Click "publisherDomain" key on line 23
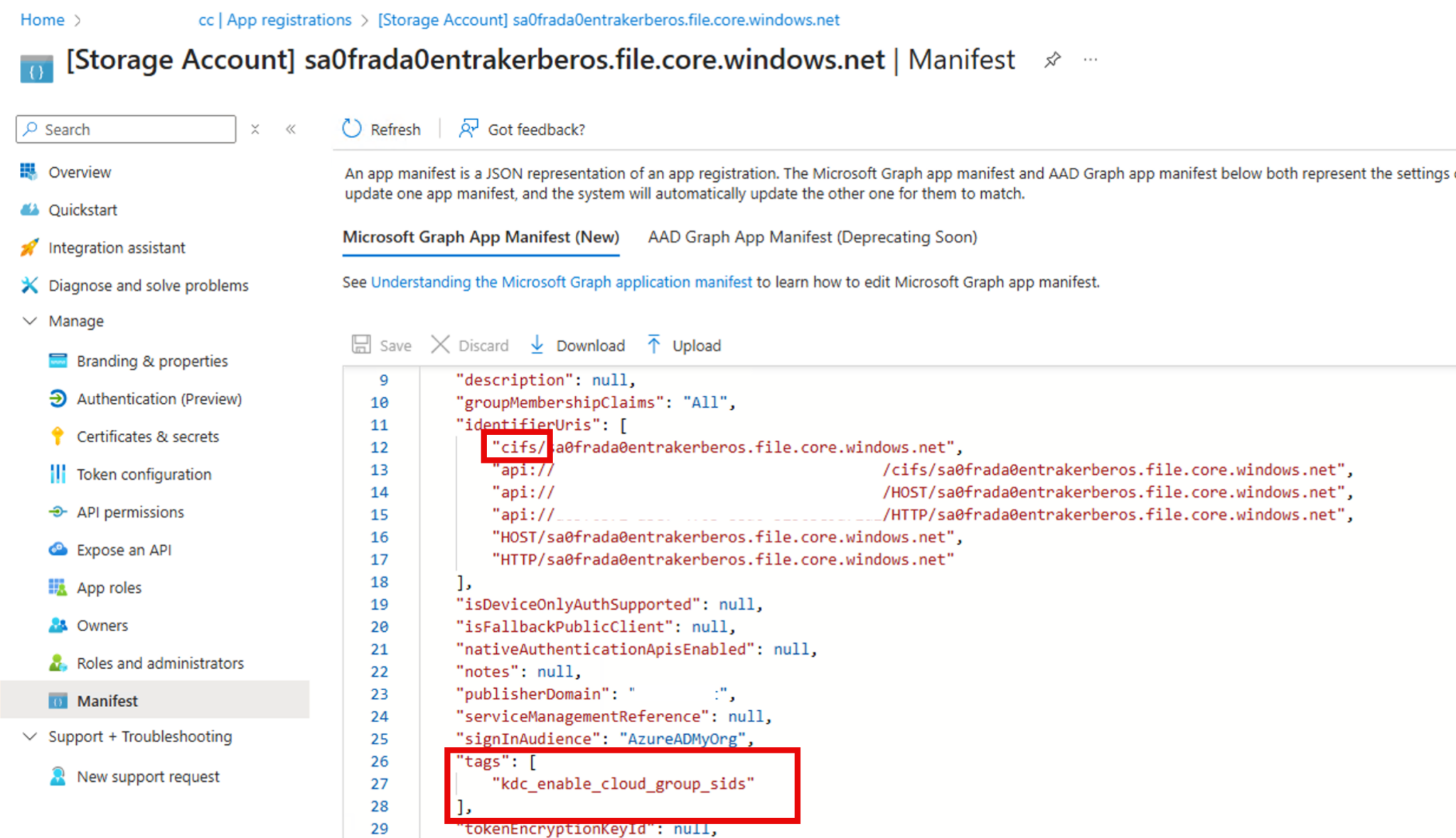1456x838 pixels. [x=532, y=694]
